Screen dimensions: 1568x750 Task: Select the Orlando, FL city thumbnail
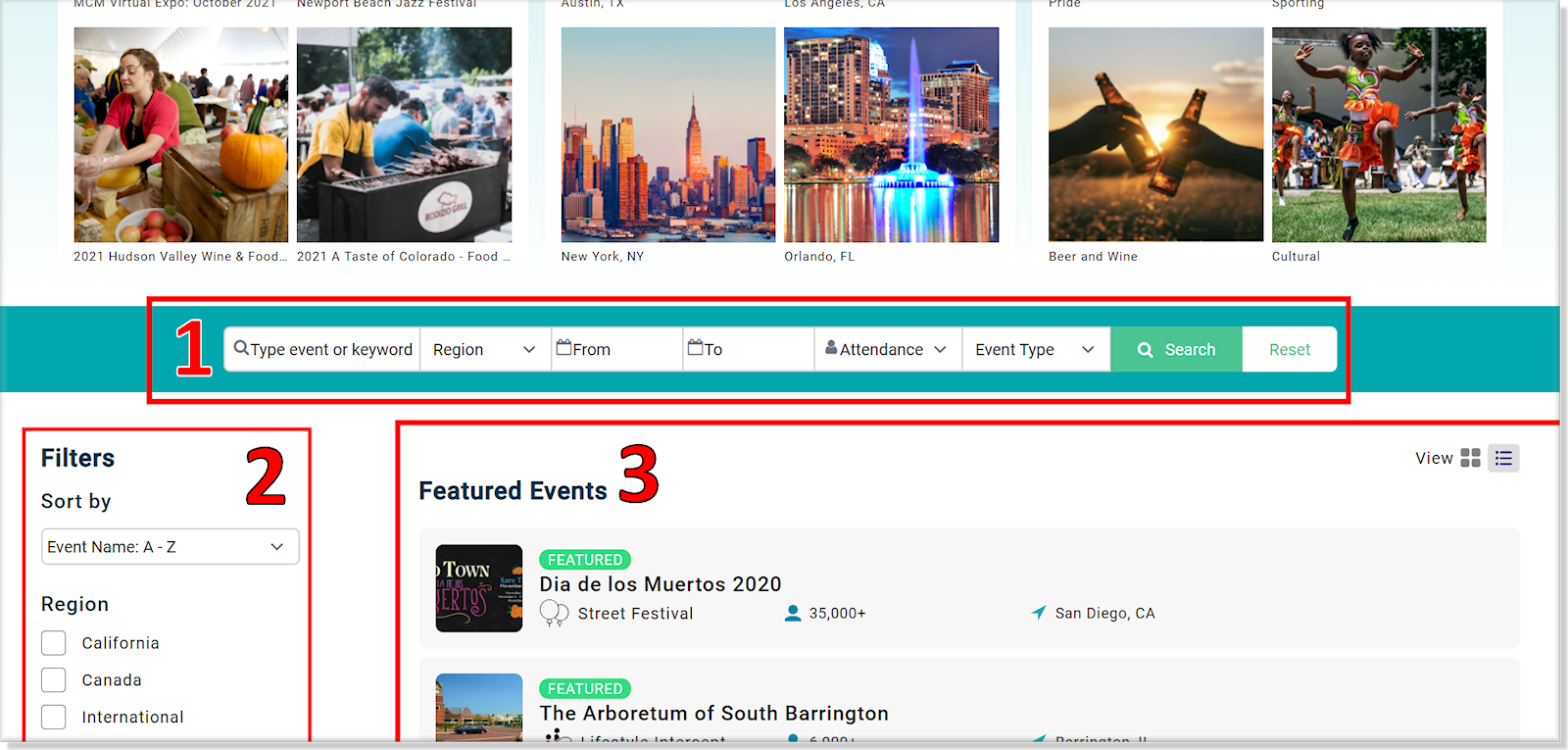891,135
